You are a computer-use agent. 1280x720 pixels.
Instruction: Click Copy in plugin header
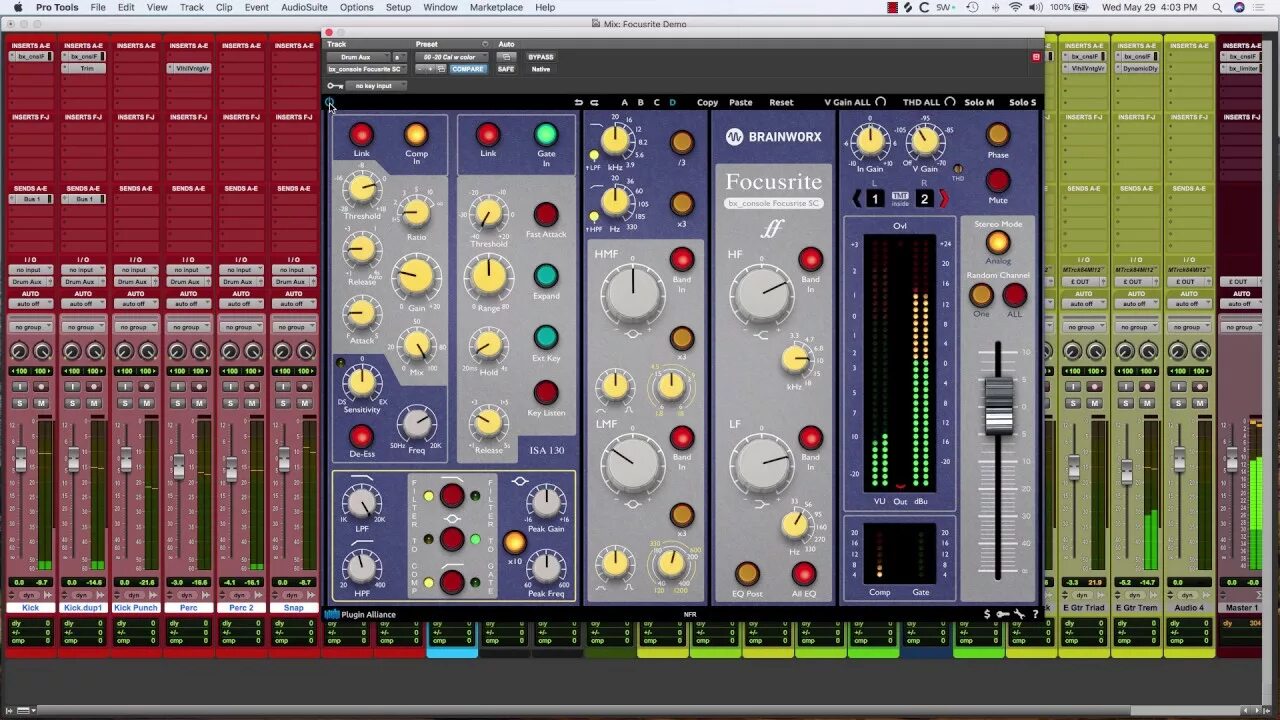pyautogui.click(x=707, y=102)
